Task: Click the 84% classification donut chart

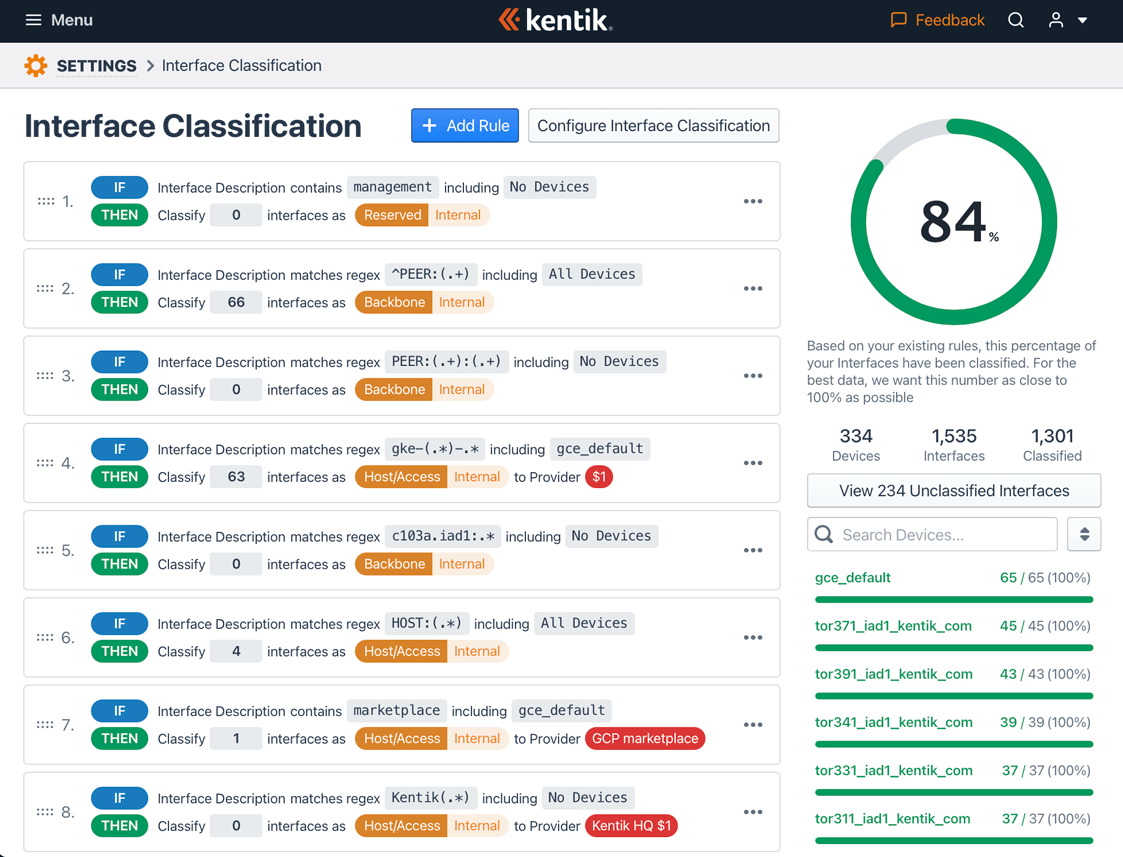Action: click(x=953, y=222)
